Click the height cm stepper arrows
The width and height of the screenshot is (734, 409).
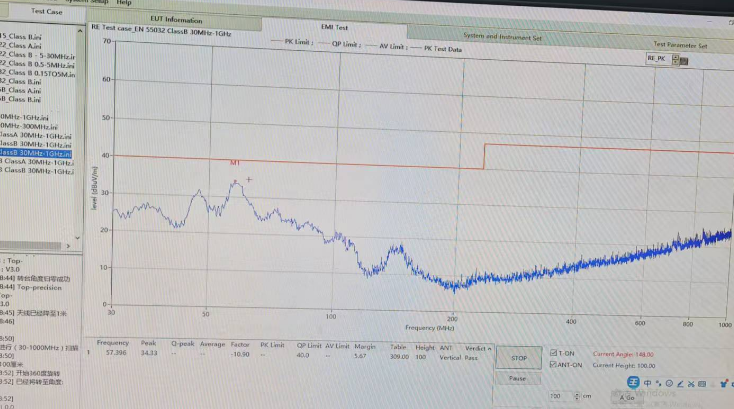point(577,396)
